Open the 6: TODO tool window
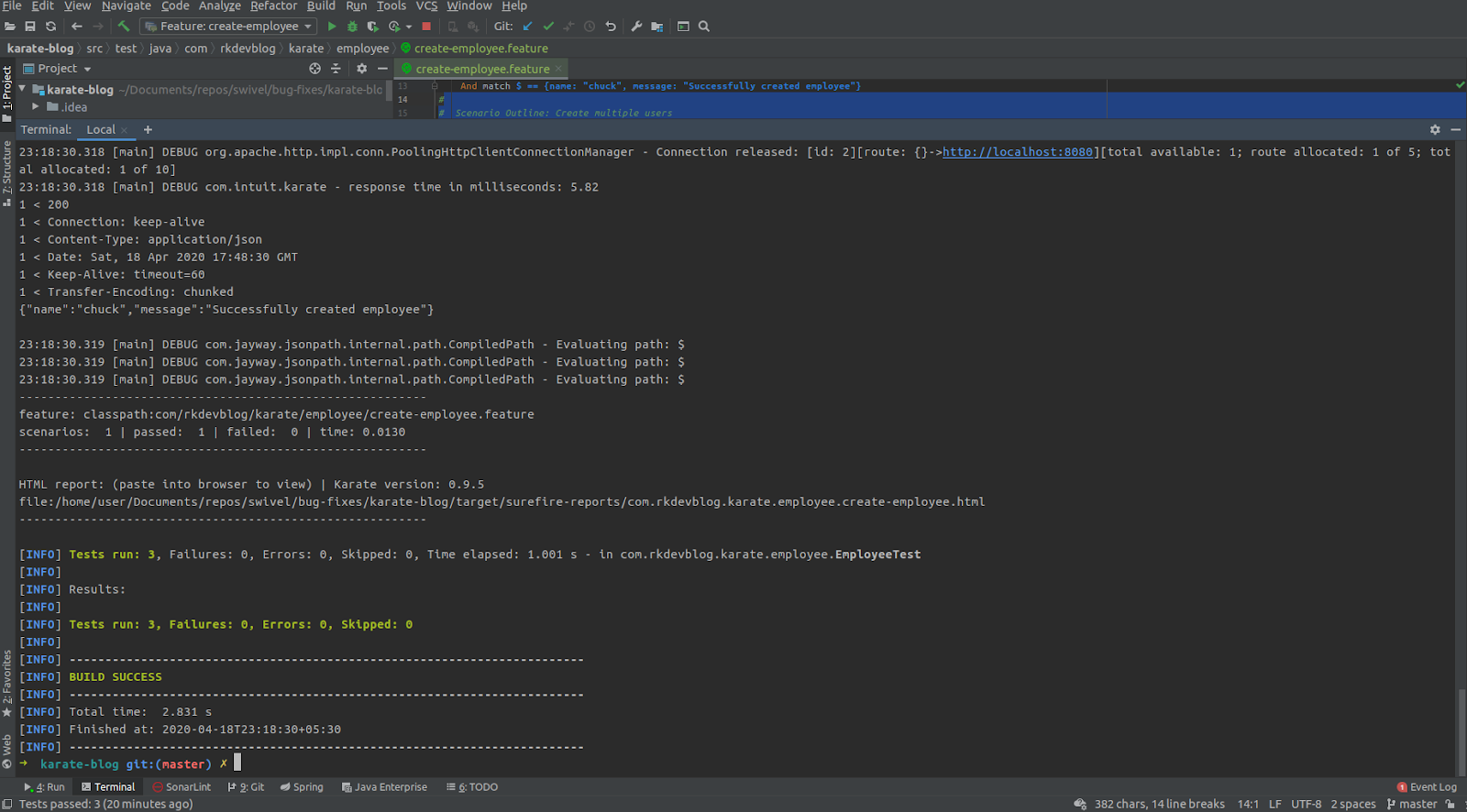Screen dimensions: 1467x812 (471, 787)
